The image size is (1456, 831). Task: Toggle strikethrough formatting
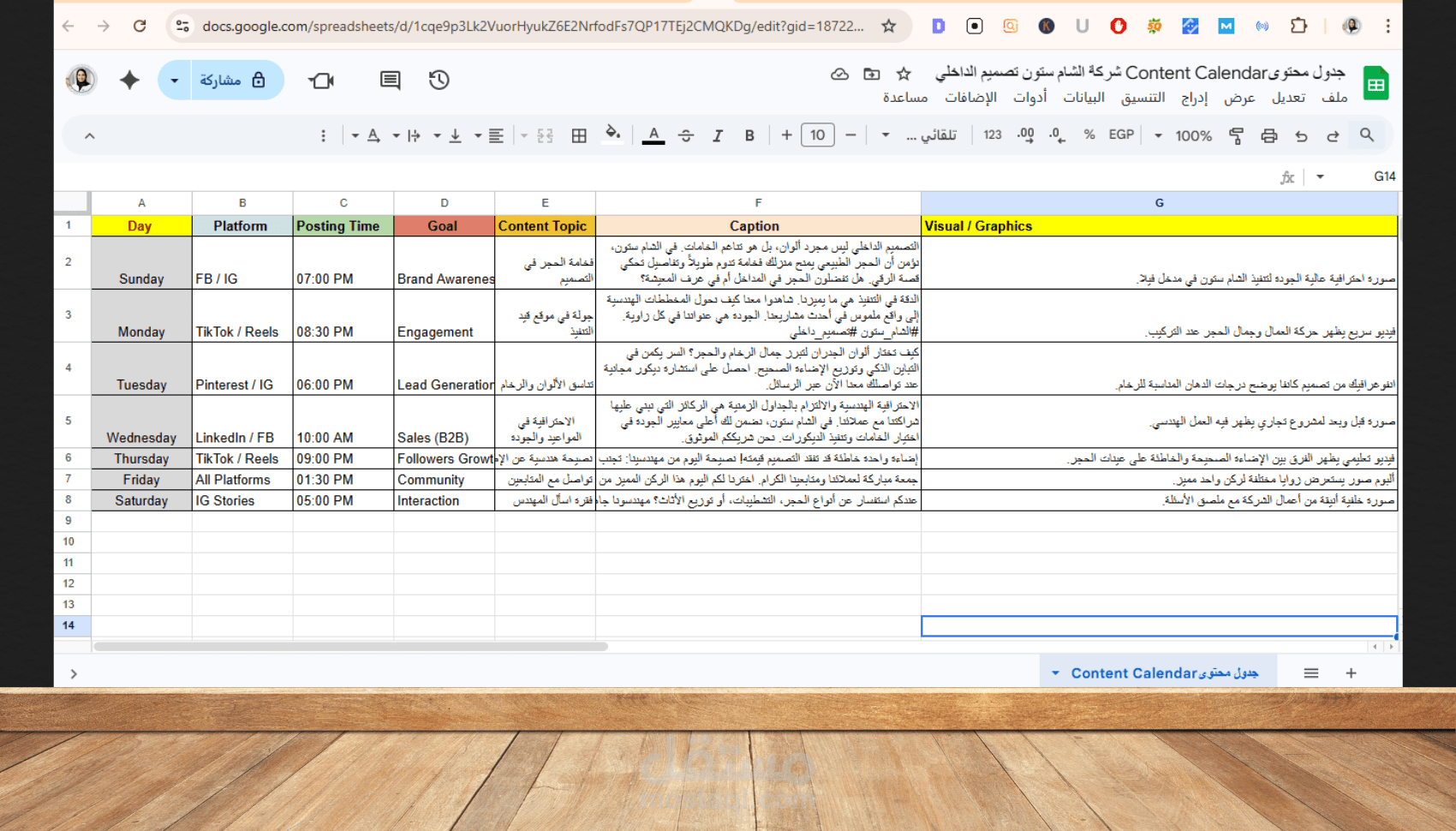686,135
